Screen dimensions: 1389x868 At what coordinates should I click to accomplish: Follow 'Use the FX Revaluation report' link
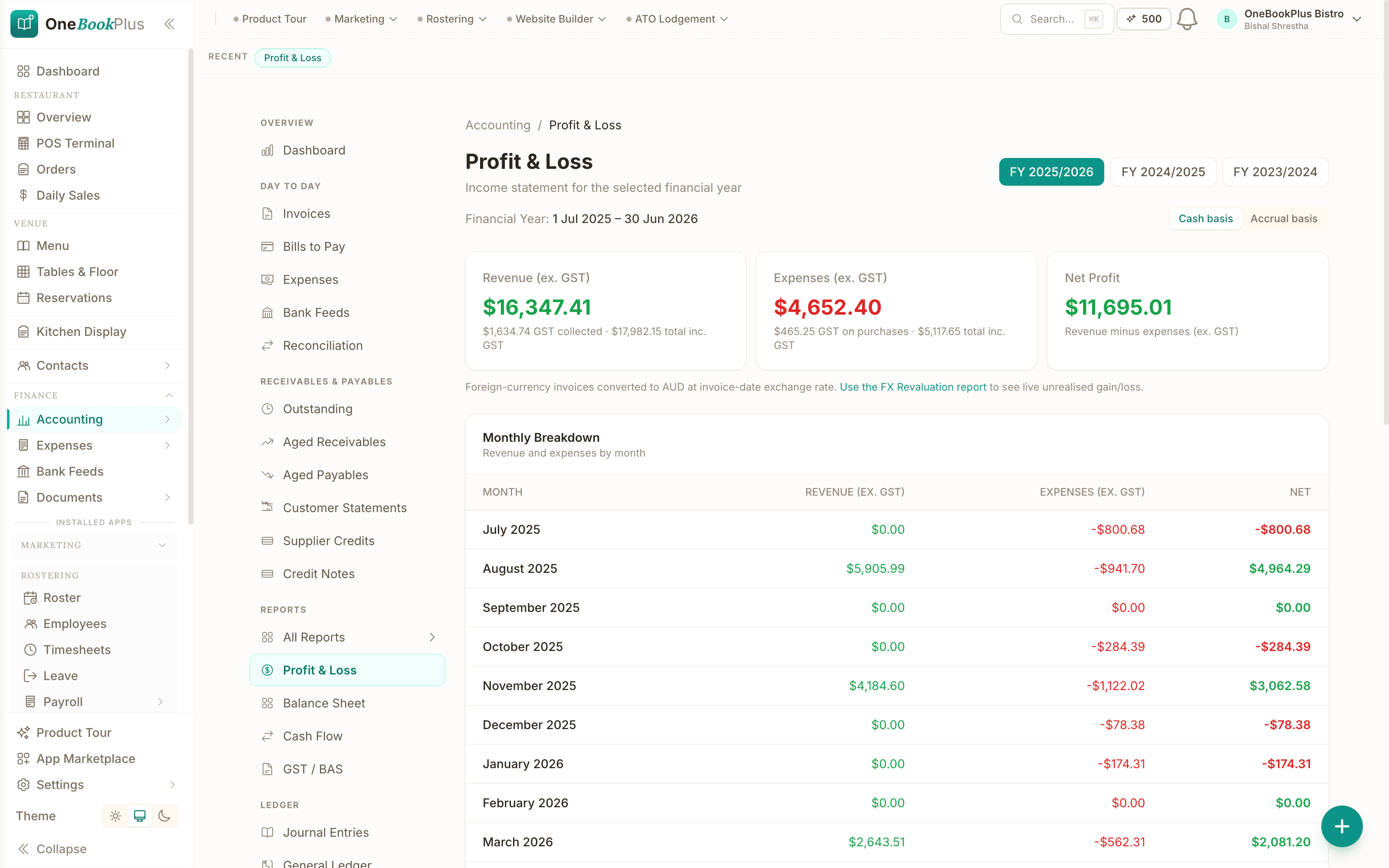(912, 387)
